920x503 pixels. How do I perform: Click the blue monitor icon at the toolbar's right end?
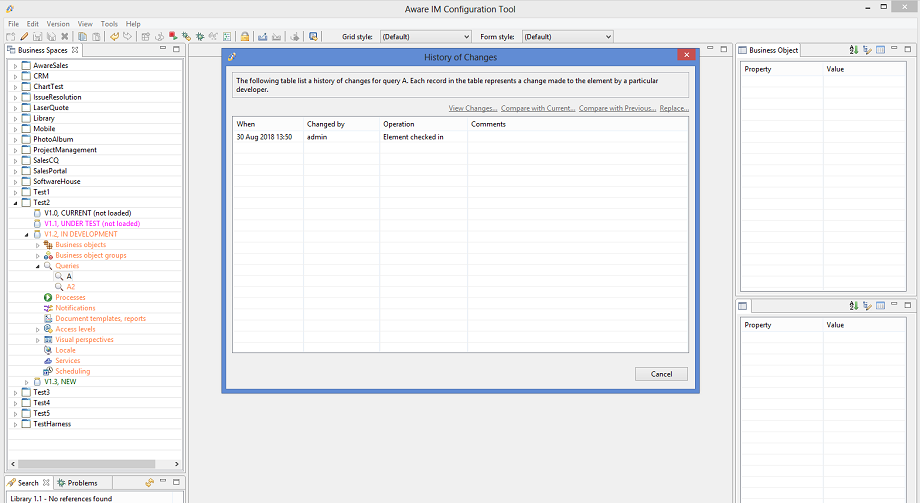click(313, 36)
